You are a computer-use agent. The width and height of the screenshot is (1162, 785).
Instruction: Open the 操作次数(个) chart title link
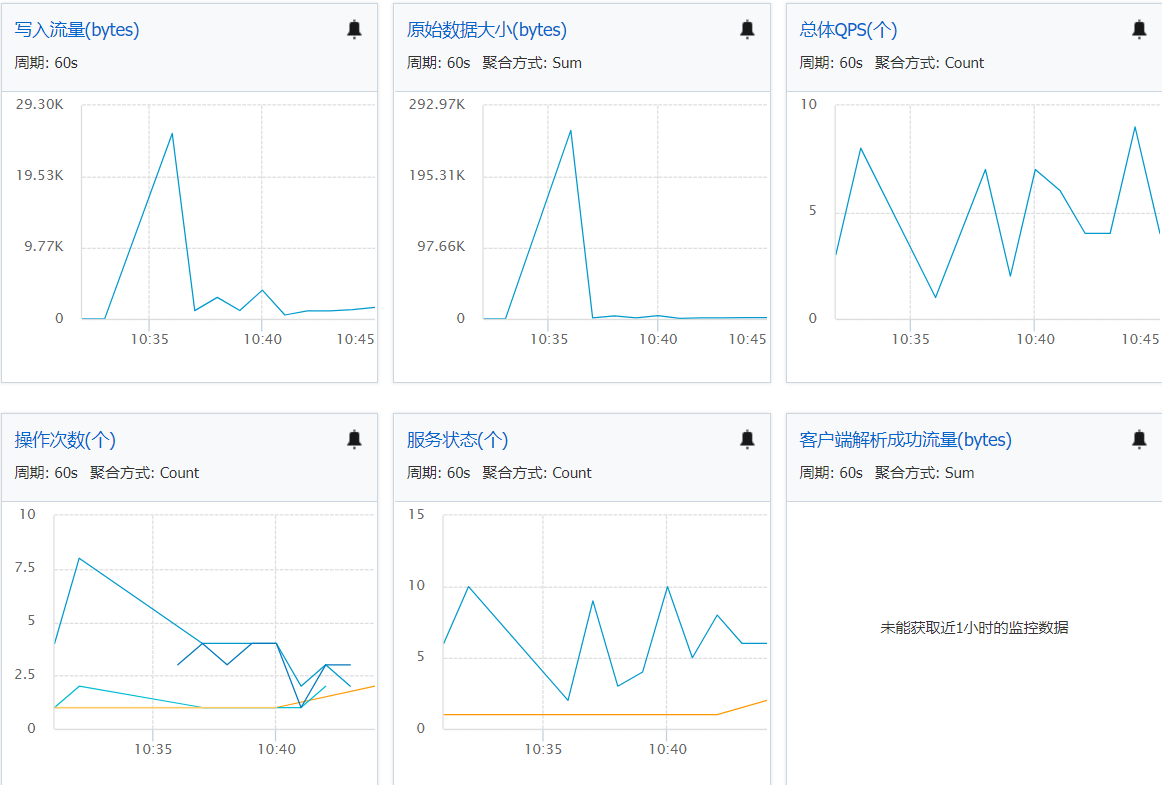(64, 440)
